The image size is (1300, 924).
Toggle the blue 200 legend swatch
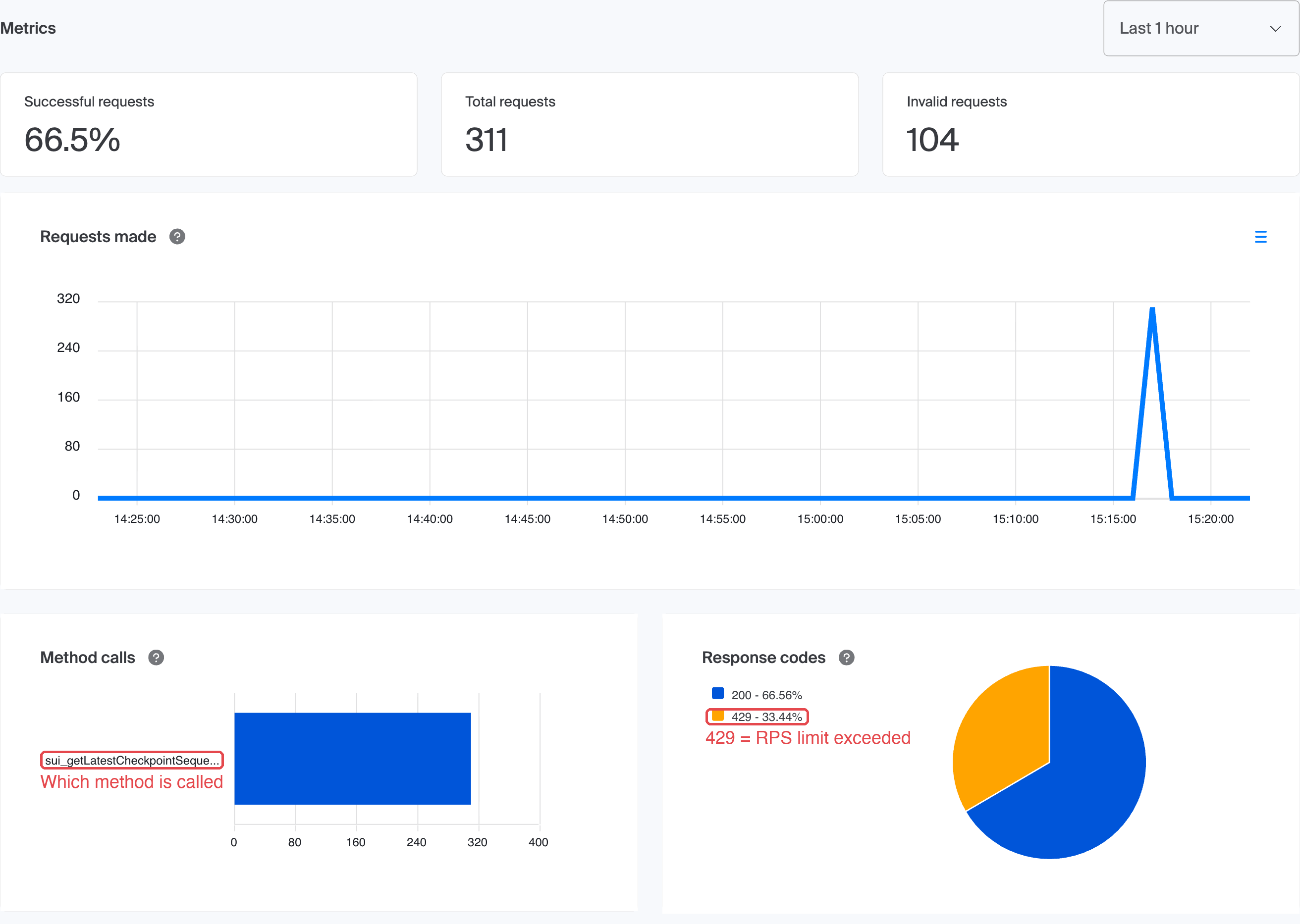point(718,694)
